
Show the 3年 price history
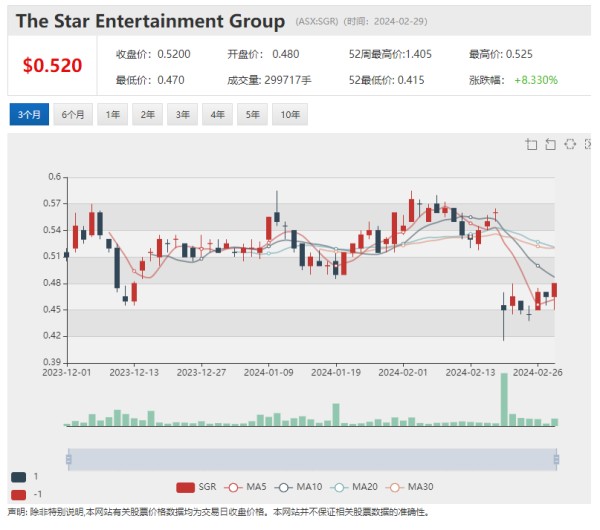click(183, 114)
